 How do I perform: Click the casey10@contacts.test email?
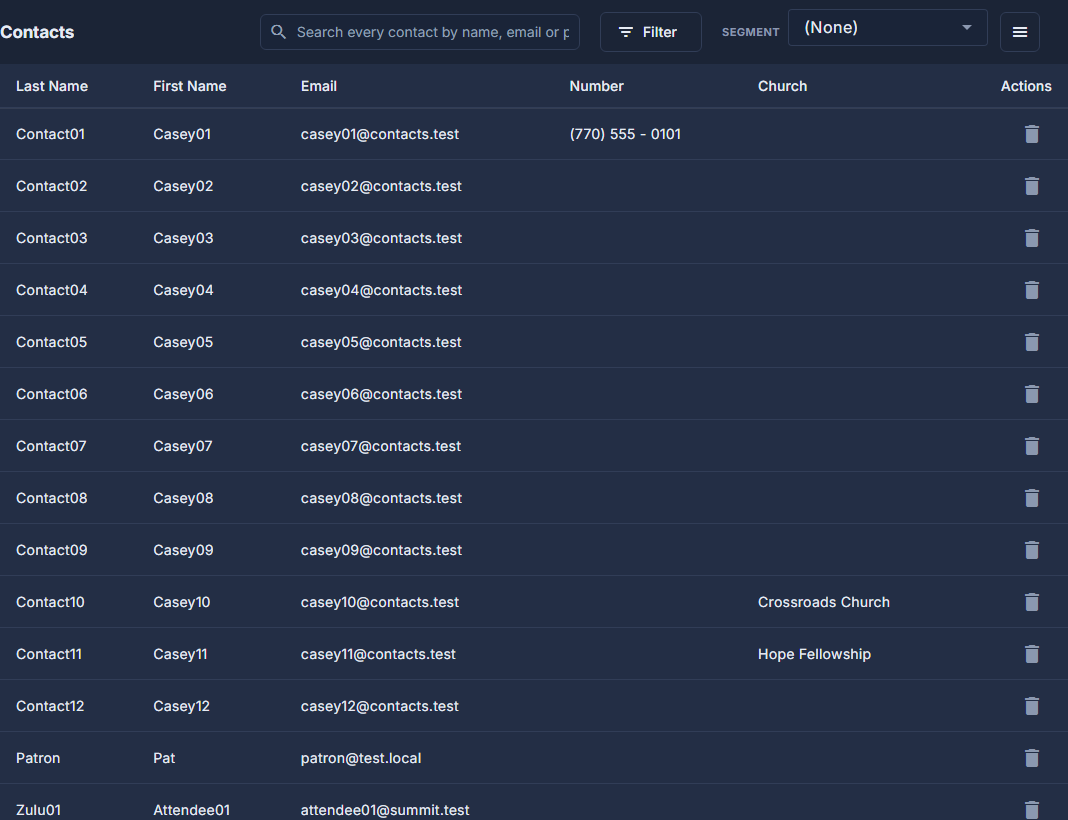[x=379, y=602]
